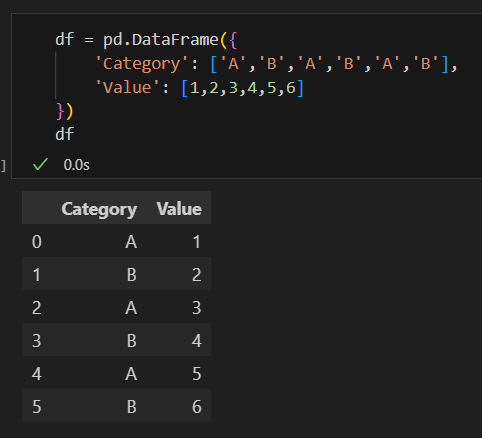Screen dimensions: 482x438
Task: Click Category cell A in row 0
Action: coord(131,242)
